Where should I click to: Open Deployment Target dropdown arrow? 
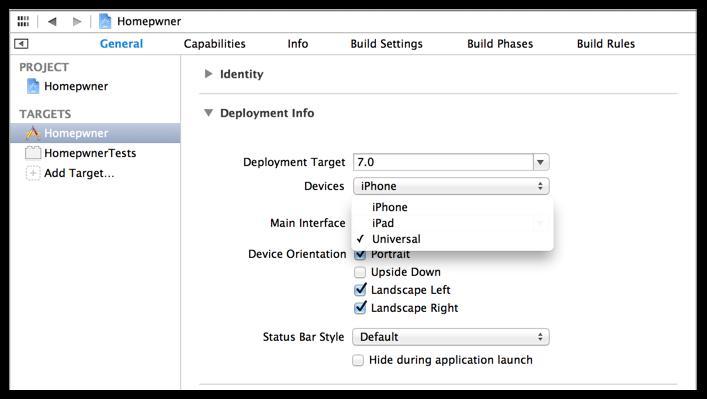(x=541, y=162)
